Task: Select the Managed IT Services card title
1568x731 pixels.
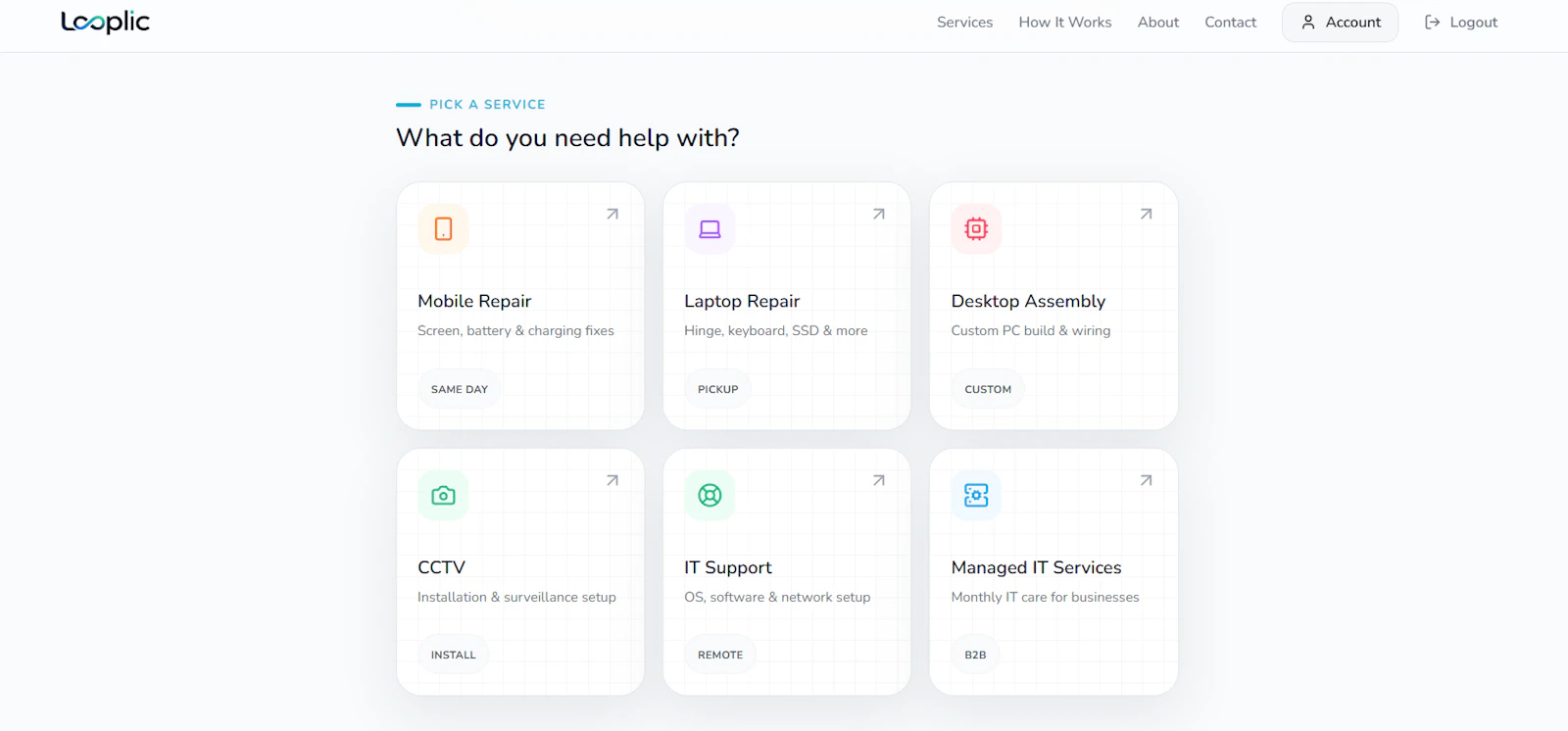Action: coord(1036,567)
